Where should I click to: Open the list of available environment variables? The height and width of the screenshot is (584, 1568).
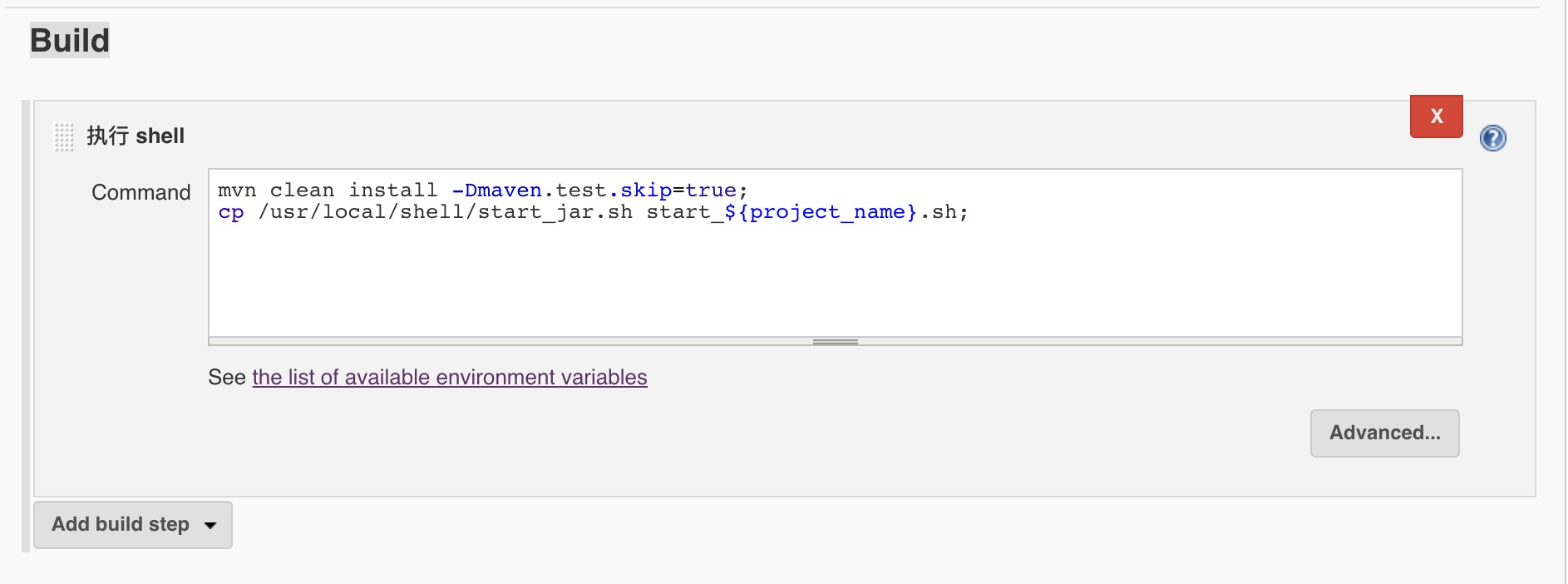pos(450,378)
